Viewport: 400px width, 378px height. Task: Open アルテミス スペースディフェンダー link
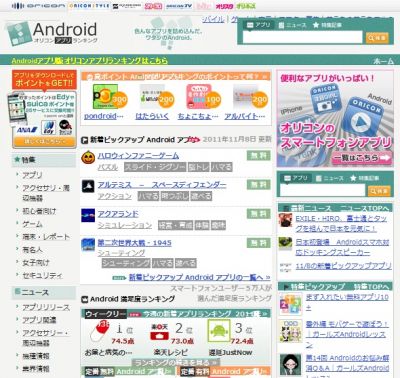coord(162,184)
